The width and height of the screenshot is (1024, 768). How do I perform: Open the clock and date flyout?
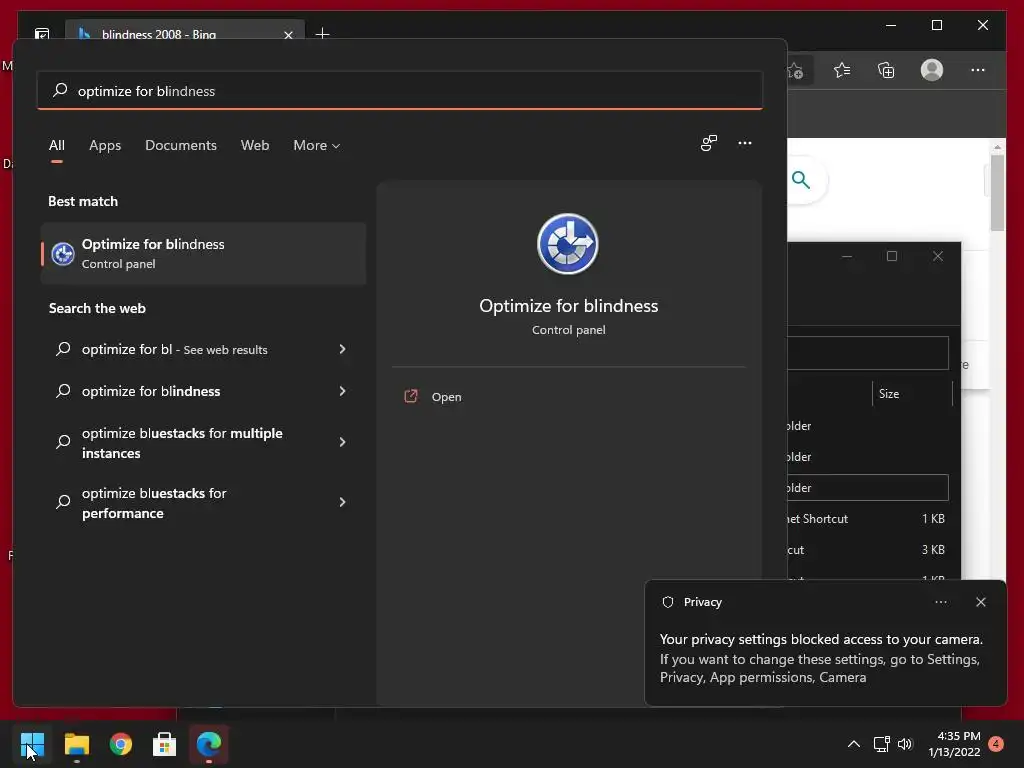[x=954, y=744]
